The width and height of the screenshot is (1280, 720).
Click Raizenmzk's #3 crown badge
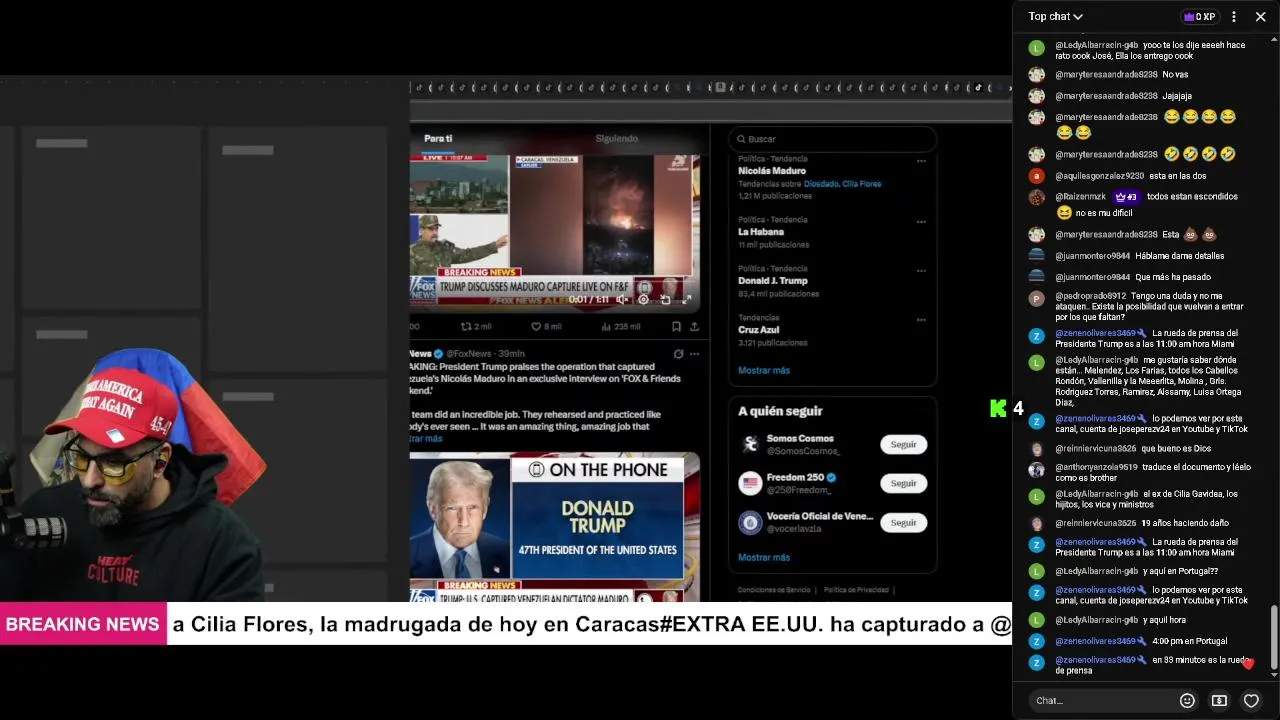tap(1126, 197)
